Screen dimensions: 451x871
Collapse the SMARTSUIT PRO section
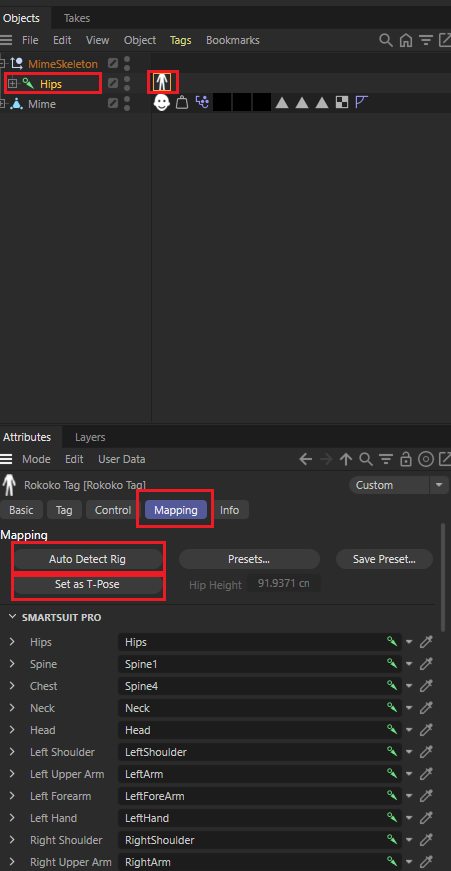(x=12, y=617)
